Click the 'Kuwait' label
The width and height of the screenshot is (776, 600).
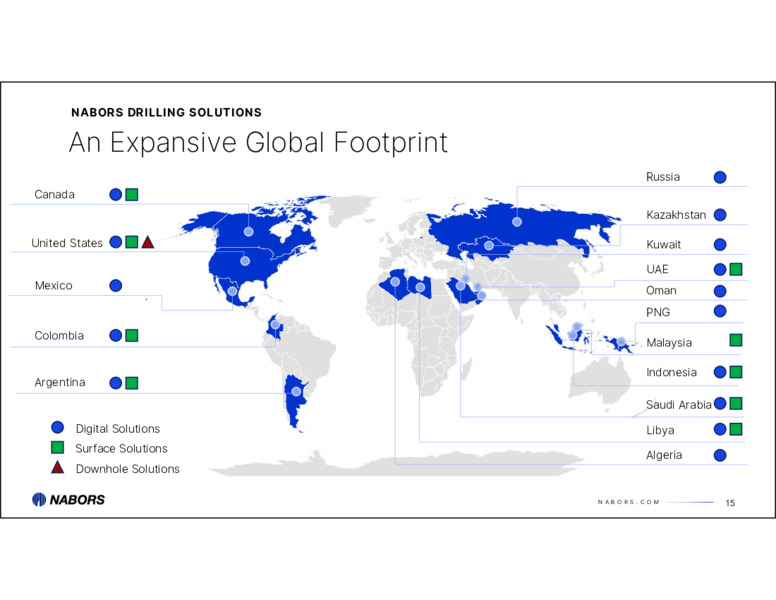[x=664, y=245]
